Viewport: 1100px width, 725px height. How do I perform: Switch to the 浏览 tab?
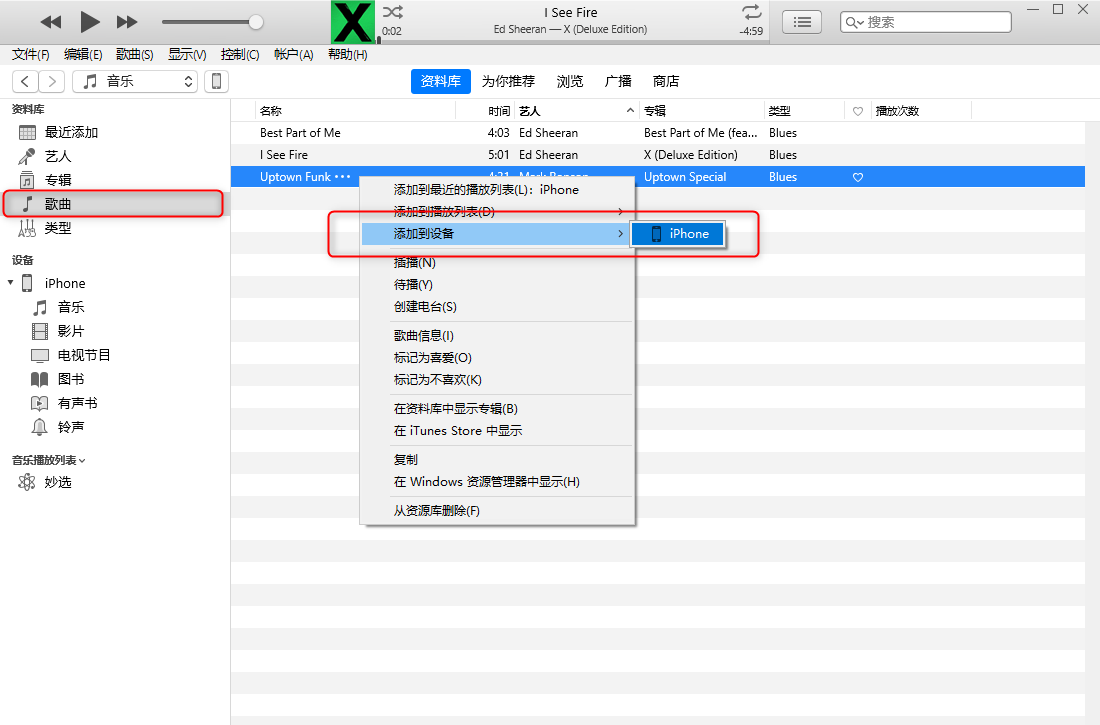pyautogui.click(x=570, y=81)
